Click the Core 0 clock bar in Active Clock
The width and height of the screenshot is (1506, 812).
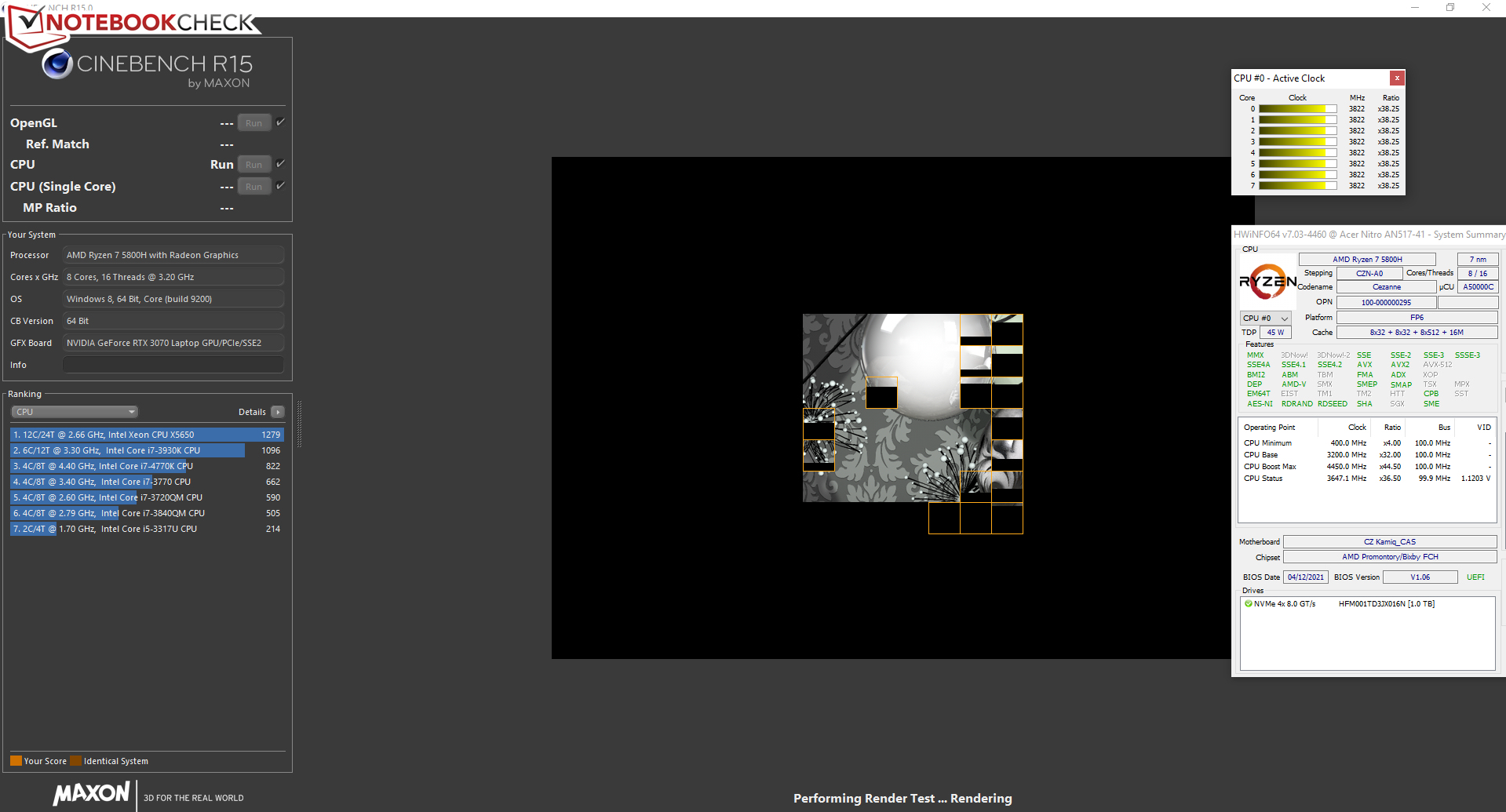[x=1297, y=109]
